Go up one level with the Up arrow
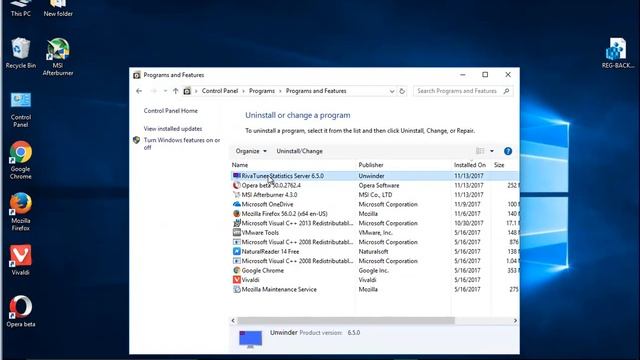The image size is (640, 360). click(x=176, y=91)
